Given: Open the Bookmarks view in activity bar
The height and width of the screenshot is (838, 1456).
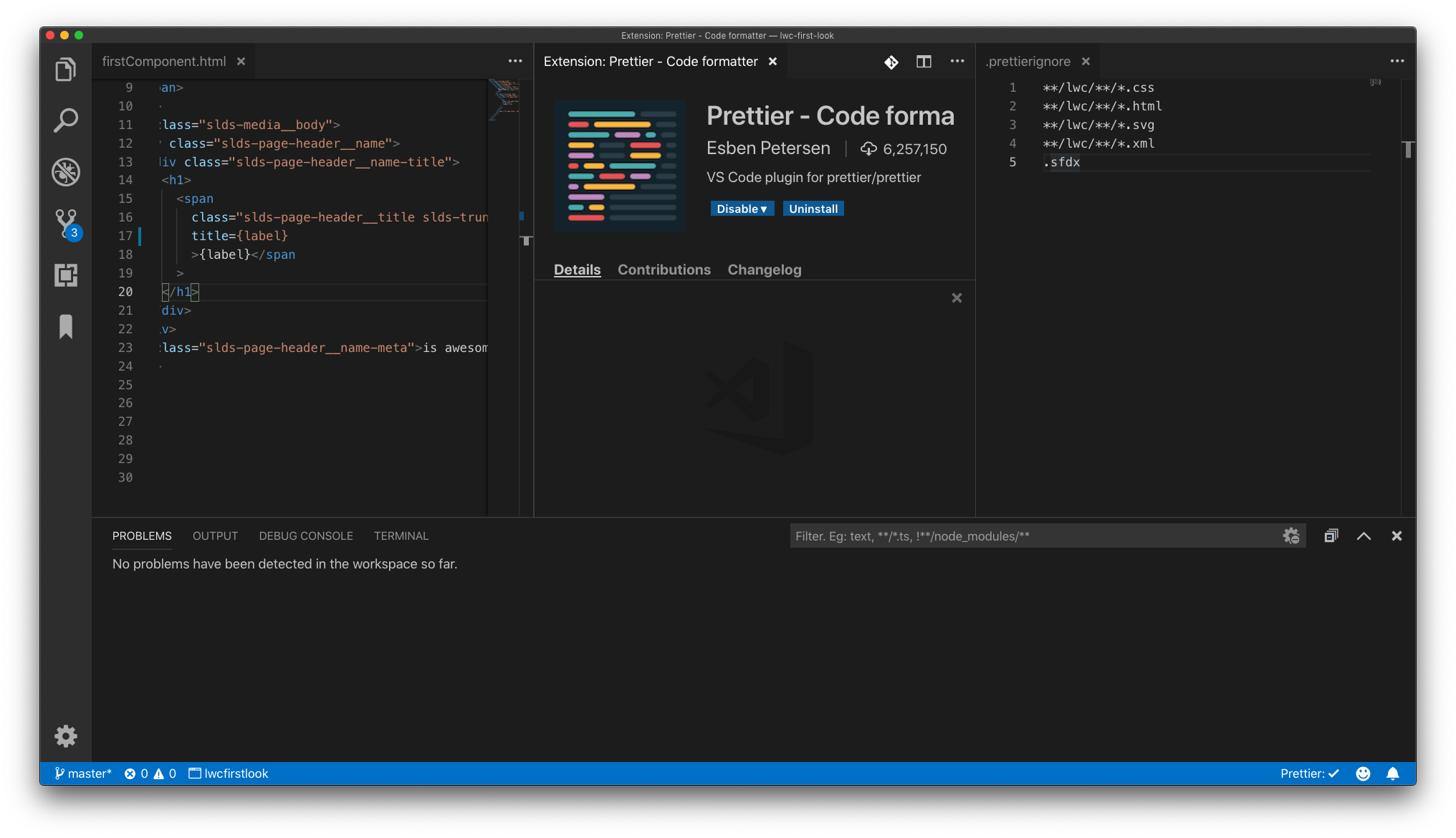Looking at the screenshot, I should 66,326.
